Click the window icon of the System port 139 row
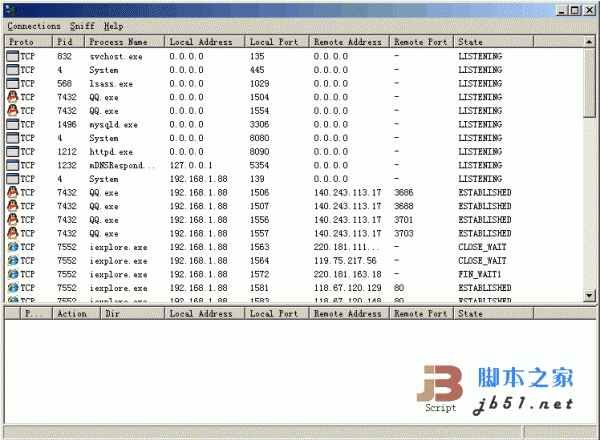This screenshot has width=600, height=440. pos(13,179)
